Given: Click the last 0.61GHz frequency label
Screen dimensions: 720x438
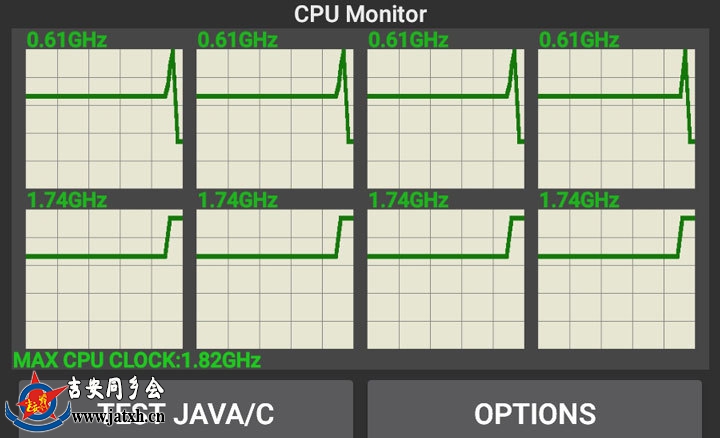Looking at the screenshot, I should point(579,40).
